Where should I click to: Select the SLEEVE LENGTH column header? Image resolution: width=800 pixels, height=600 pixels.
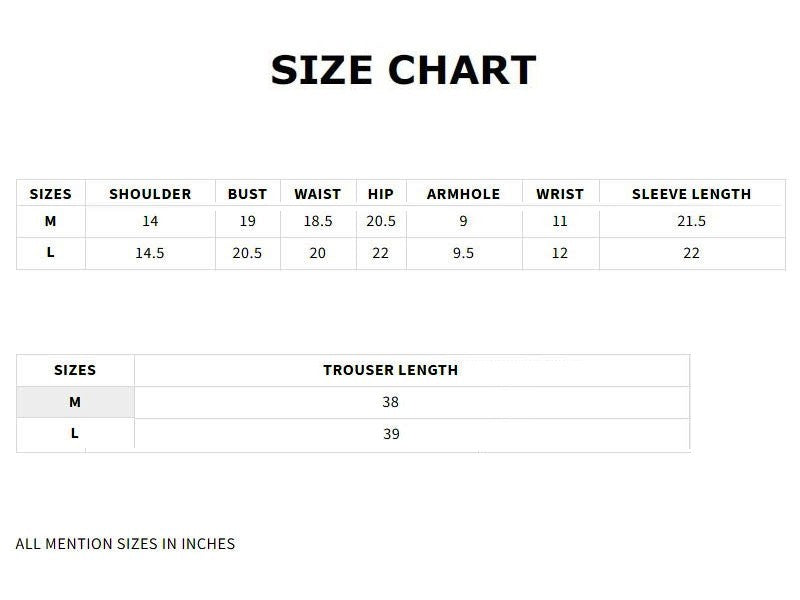click(x=691, y=194)
